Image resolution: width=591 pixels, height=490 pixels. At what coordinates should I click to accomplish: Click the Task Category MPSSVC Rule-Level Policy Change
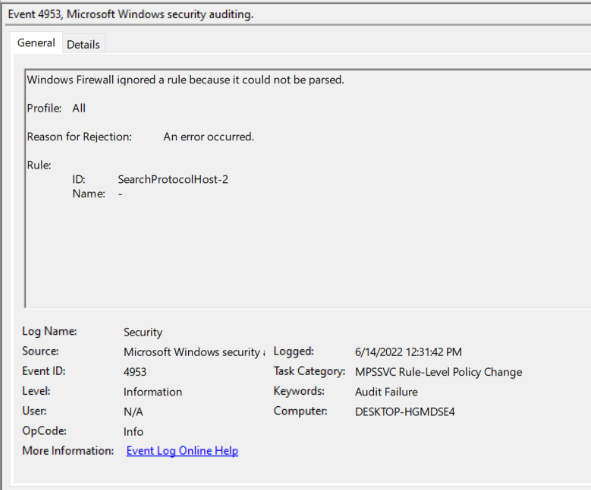point(438,372)
